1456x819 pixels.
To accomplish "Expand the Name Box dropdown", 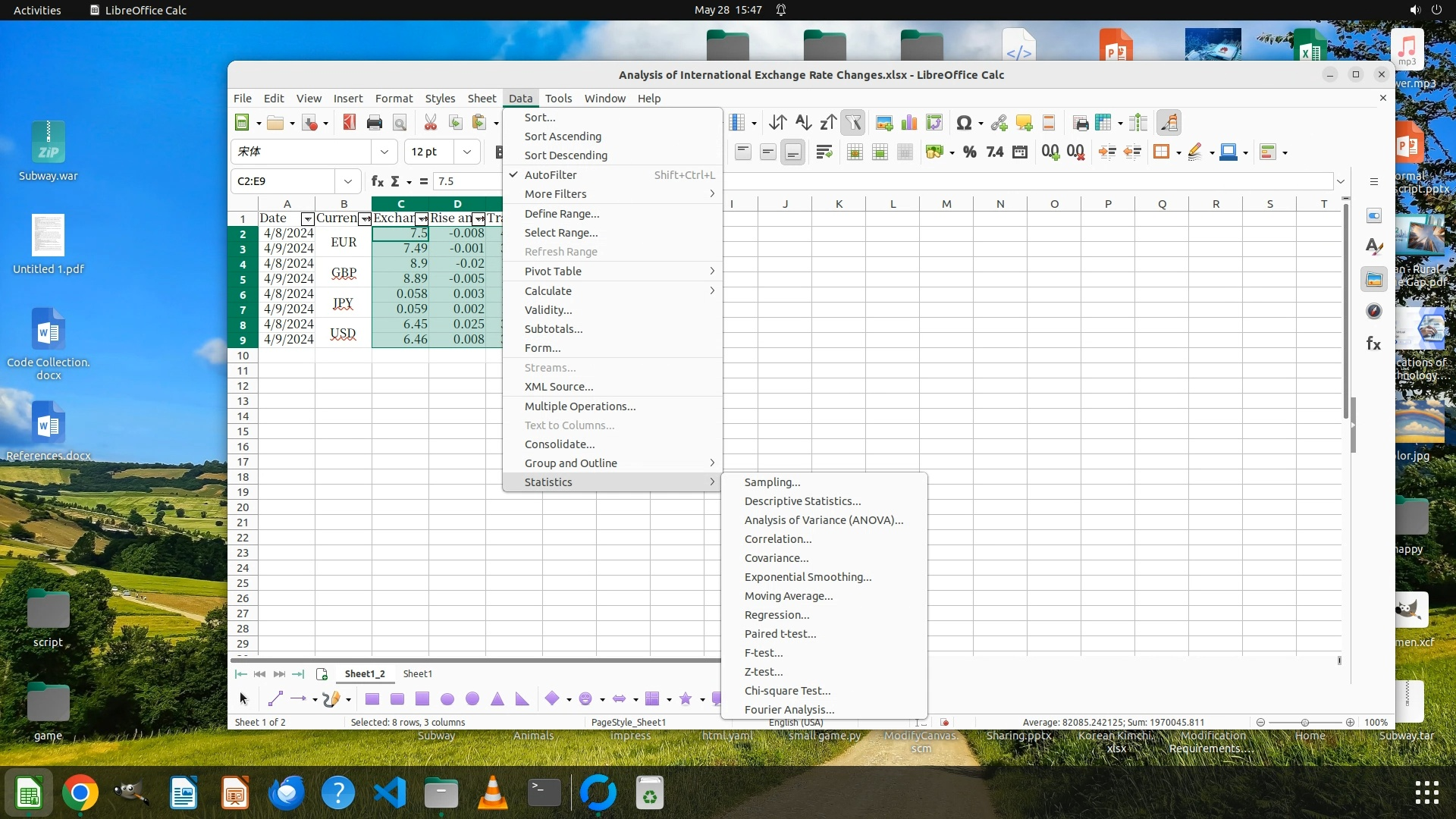I will tap(348, 181).
